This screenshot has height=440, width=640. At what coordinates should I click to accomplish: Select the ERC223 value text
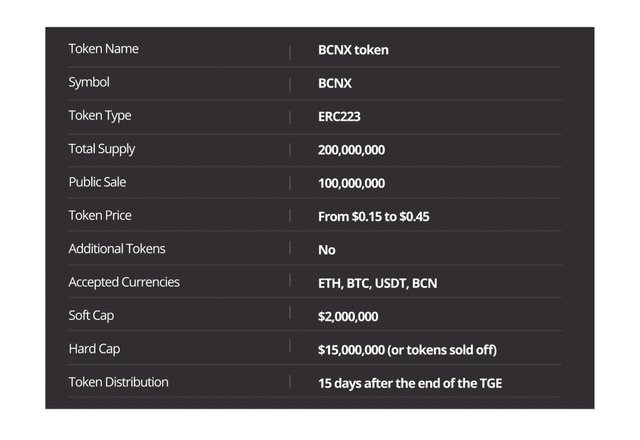[x=339, y=116]
